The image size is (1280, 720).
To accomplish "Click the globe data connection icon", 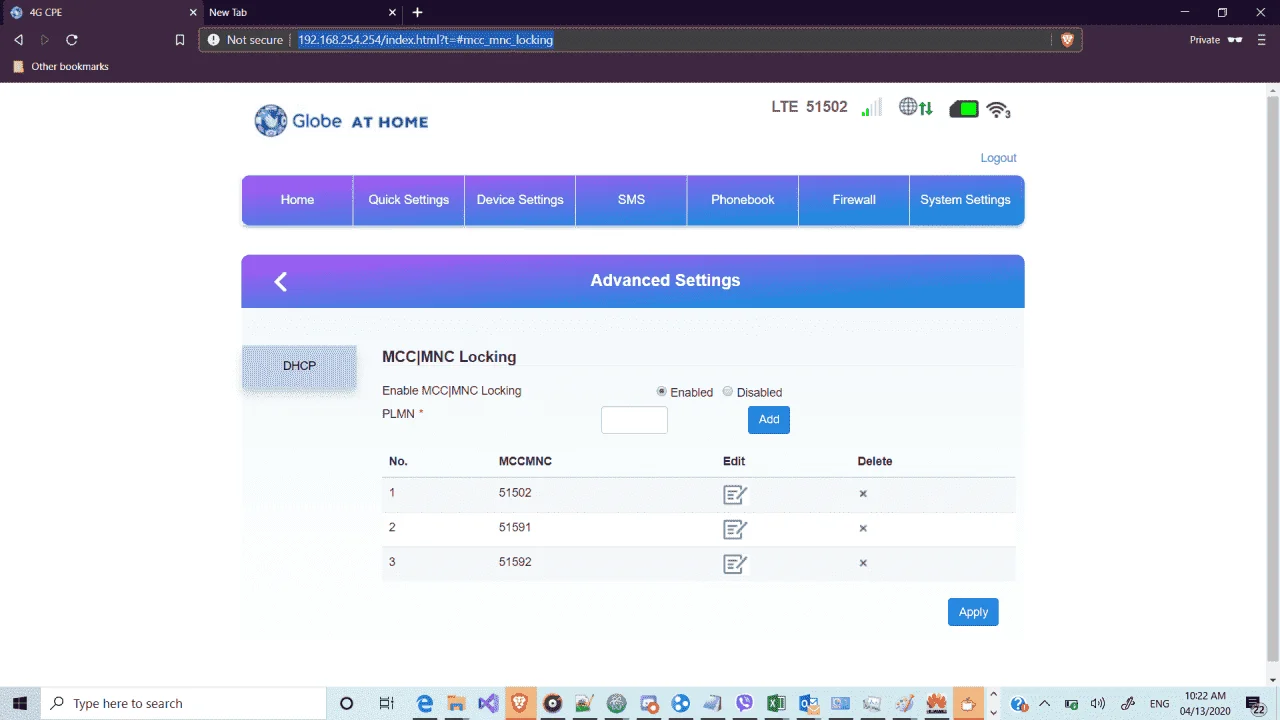I will [x=915, y=107].
